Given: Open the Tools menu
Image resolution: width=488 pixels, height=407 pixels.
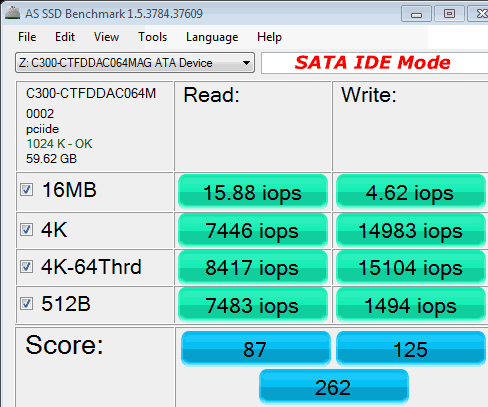Looking at the screenshot, I should pyautogui.click(x=153, y=37).
